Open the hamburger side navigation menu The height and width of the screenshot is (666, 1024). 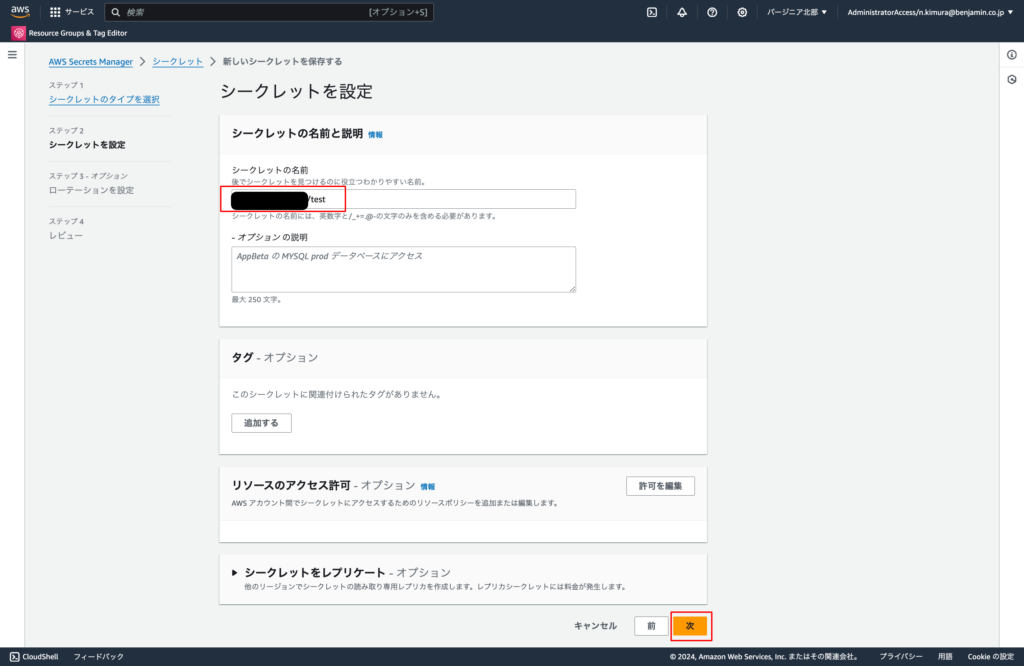pyautogui.click(x=12, y=54)
